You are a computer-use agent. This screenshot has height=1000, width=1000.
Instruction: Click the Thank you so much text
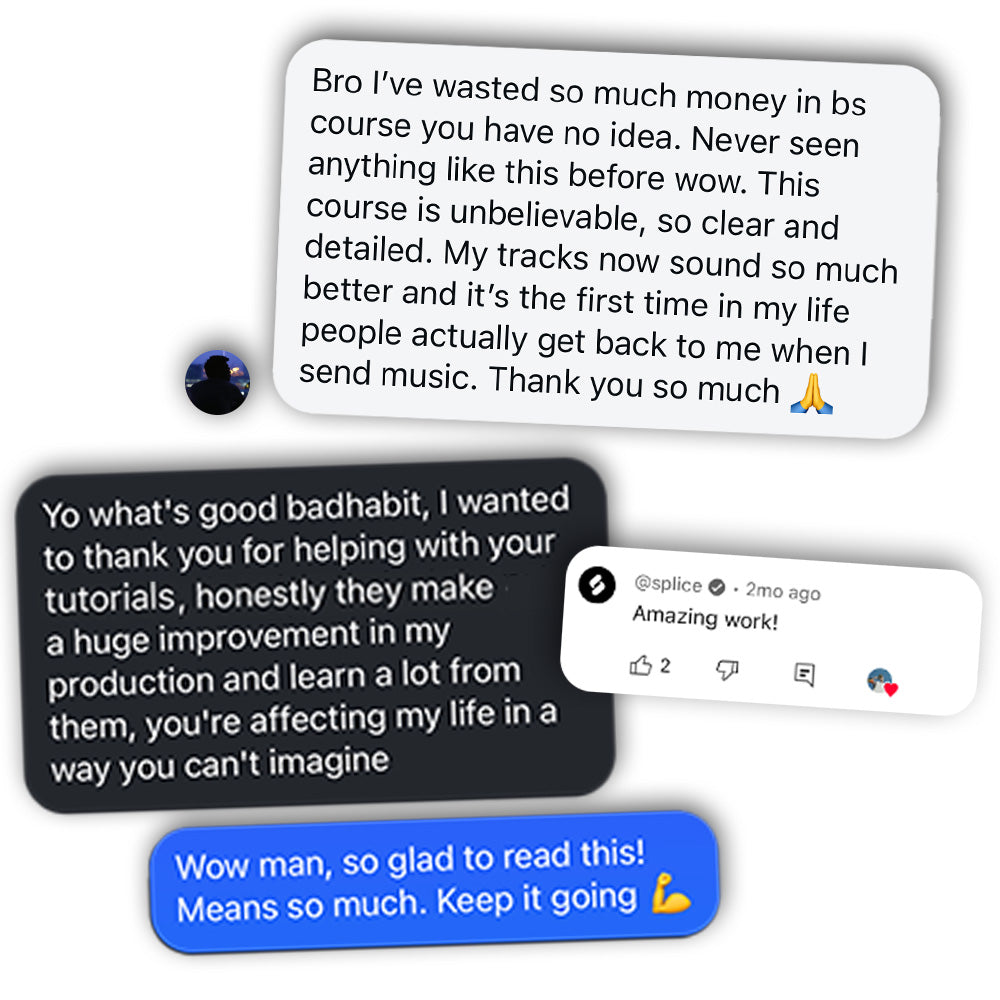pyautogui.click(x=634, y=384)
